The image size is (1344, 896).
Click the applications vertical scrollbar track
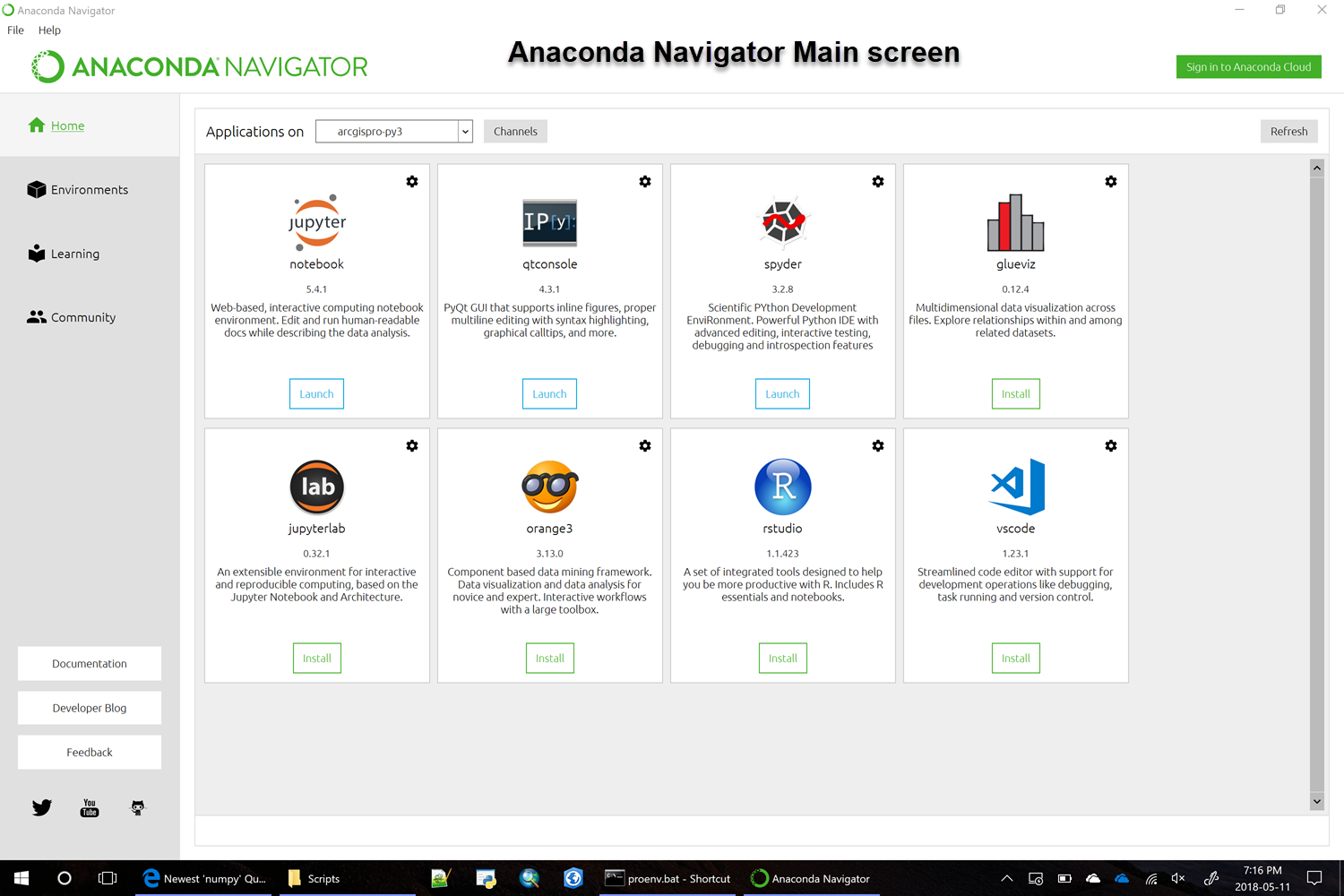click(1316, 485)
